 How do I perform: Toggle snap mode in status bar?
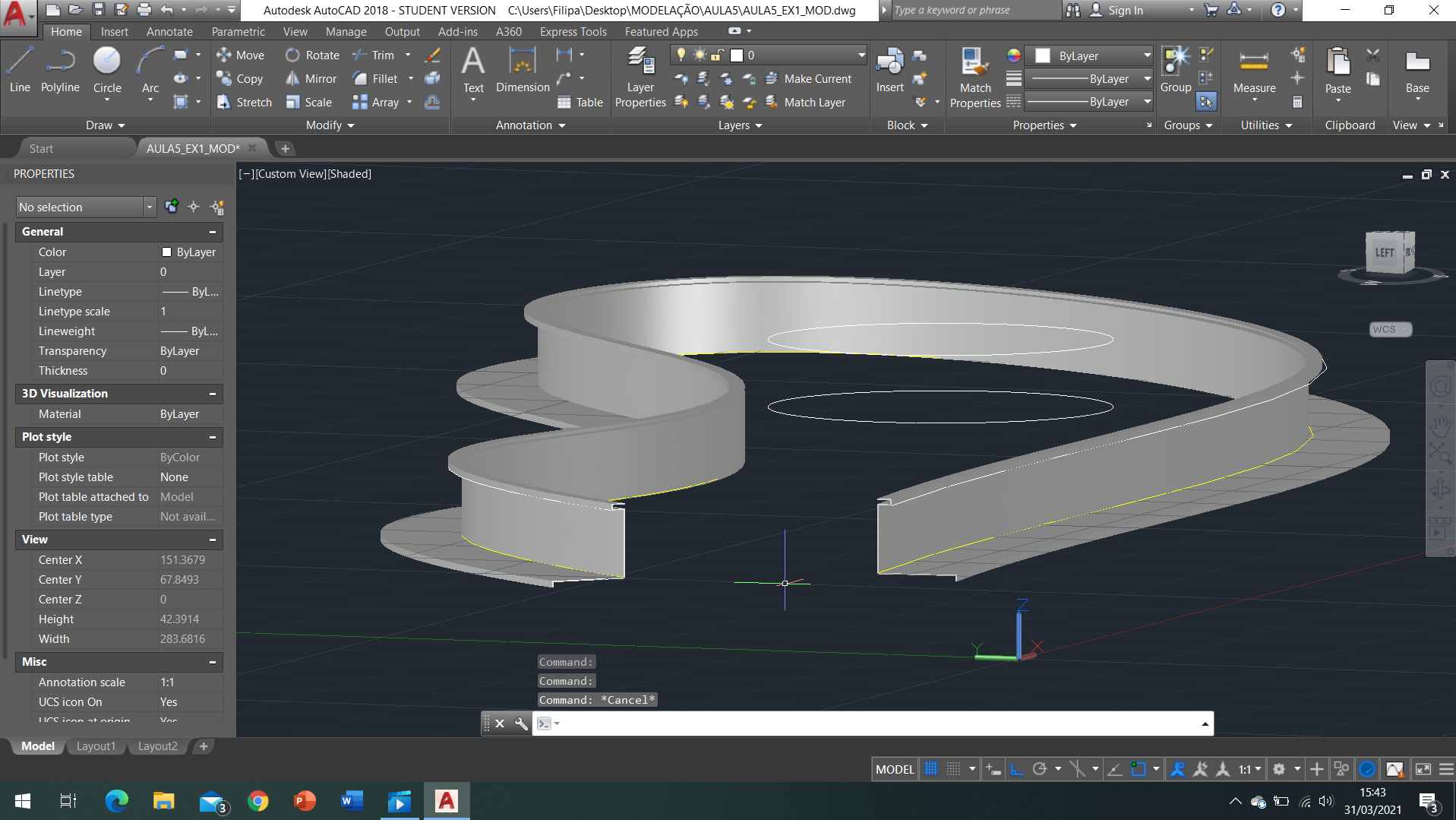[954, 769]
